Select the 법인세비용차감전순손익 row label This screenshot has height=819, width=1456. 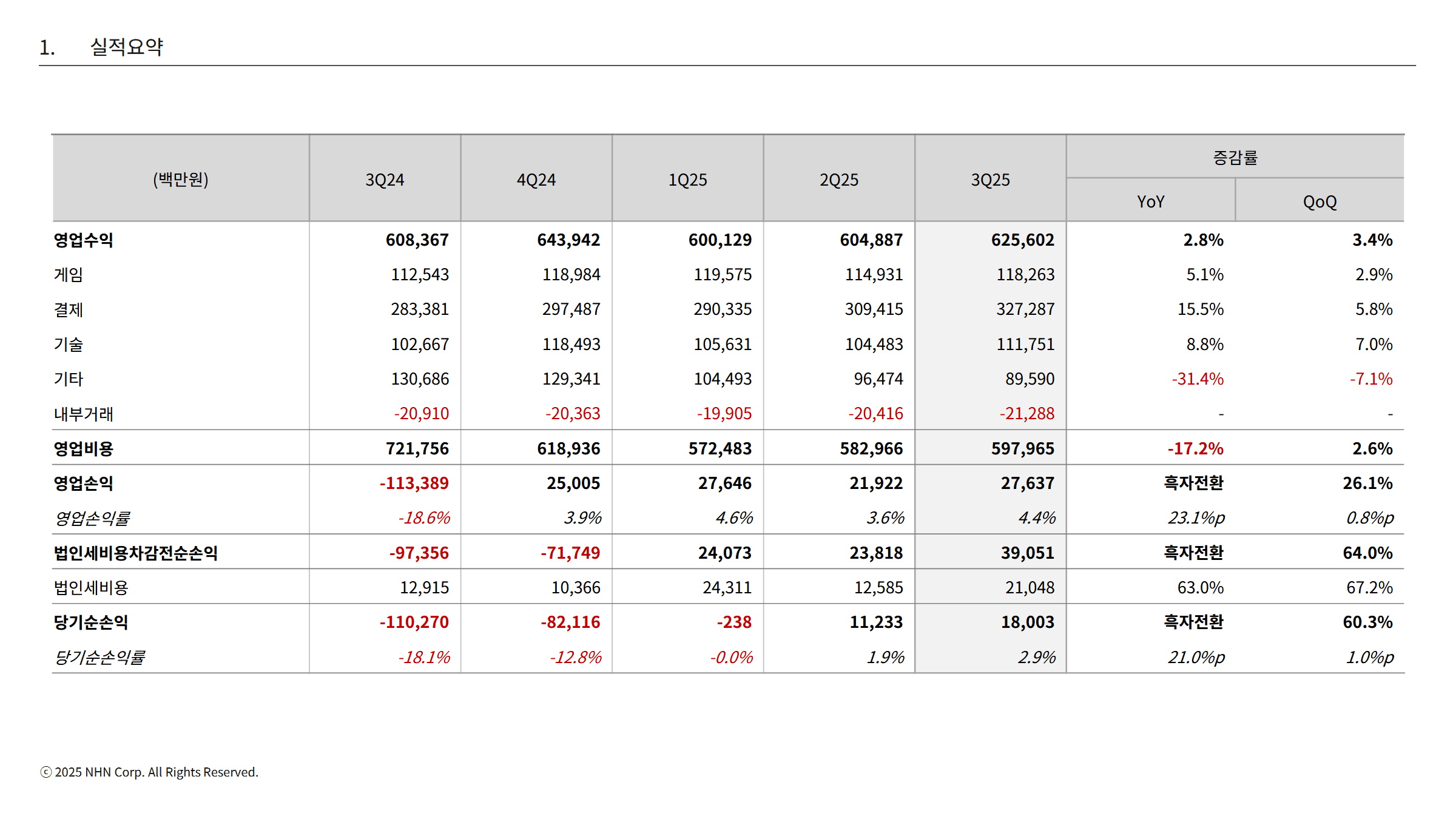click(x=136, y=553)
